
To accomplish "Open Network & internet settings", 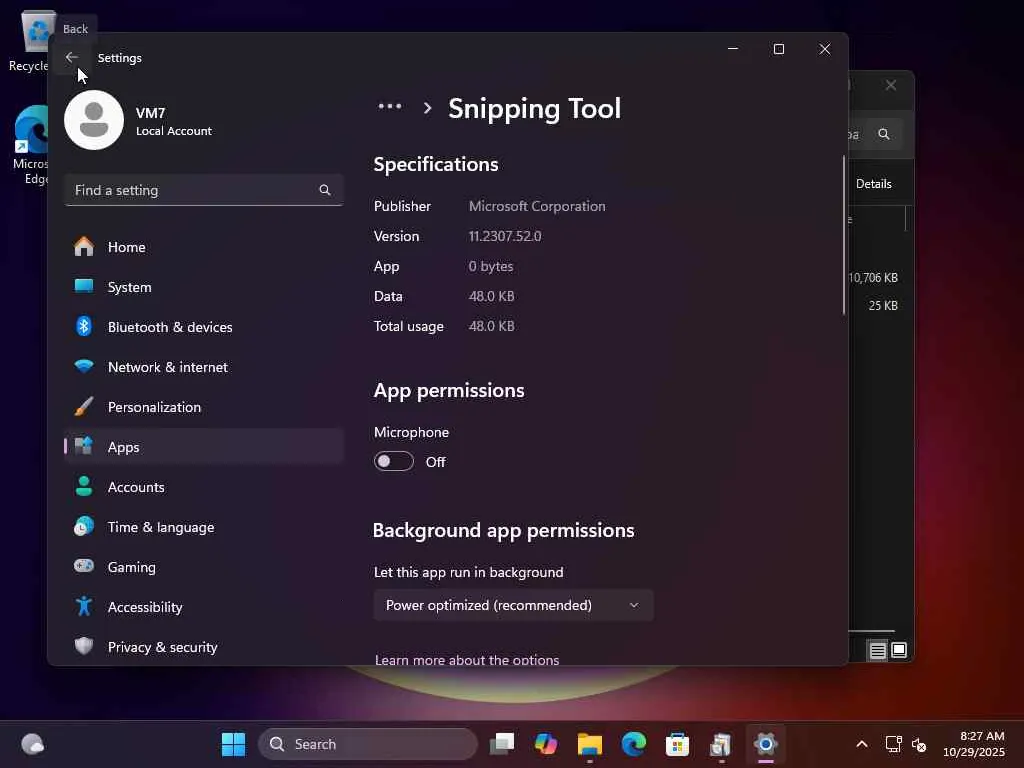I will pyautogui.click(x=204, y=367).
